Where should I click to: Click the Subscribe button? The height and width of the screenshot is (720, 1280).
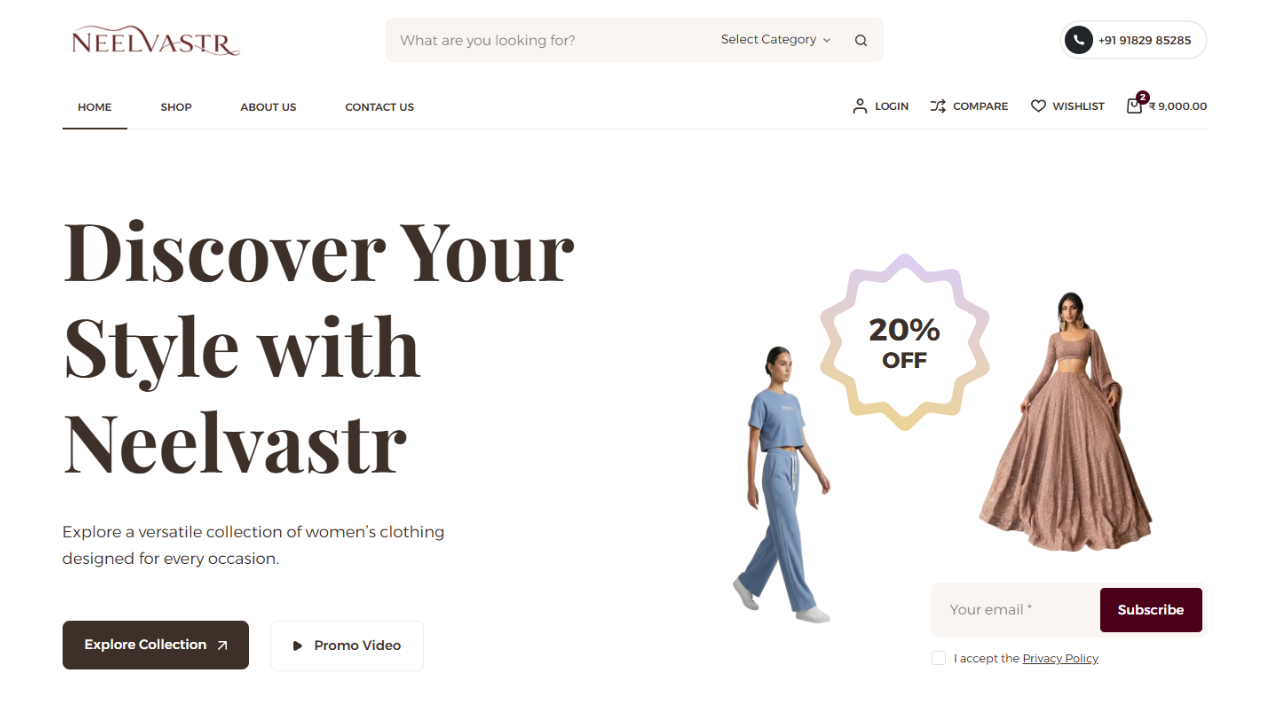coord(1151,610)
